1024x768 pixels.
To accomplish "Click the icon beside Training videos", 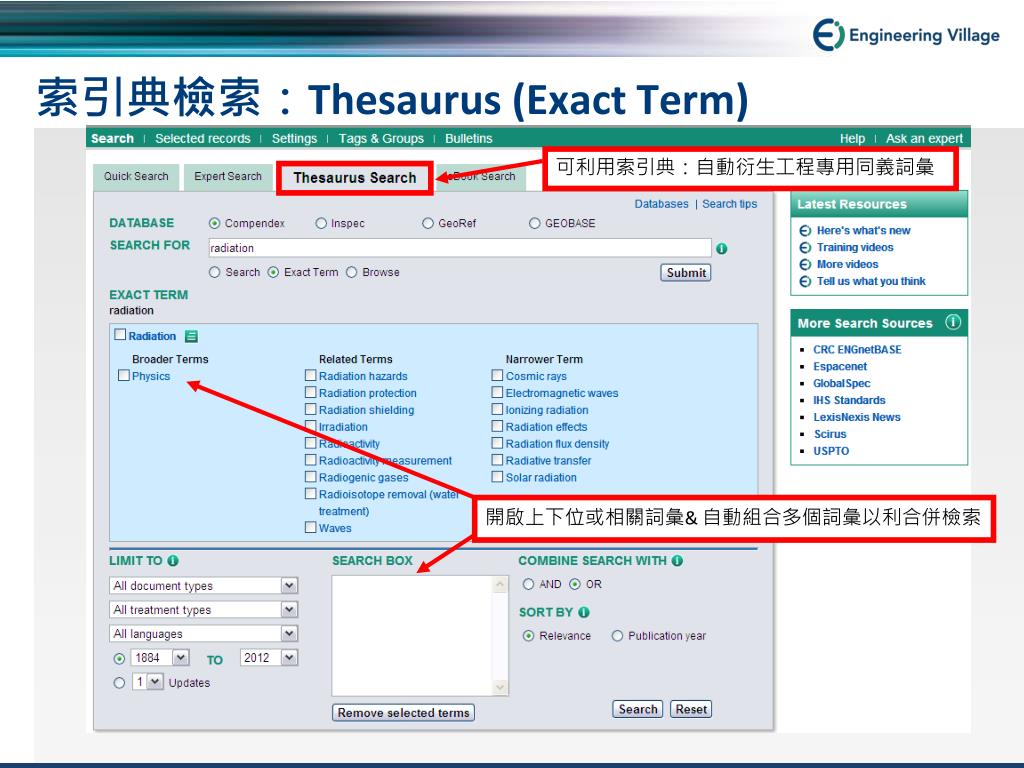I will point(805,248).
